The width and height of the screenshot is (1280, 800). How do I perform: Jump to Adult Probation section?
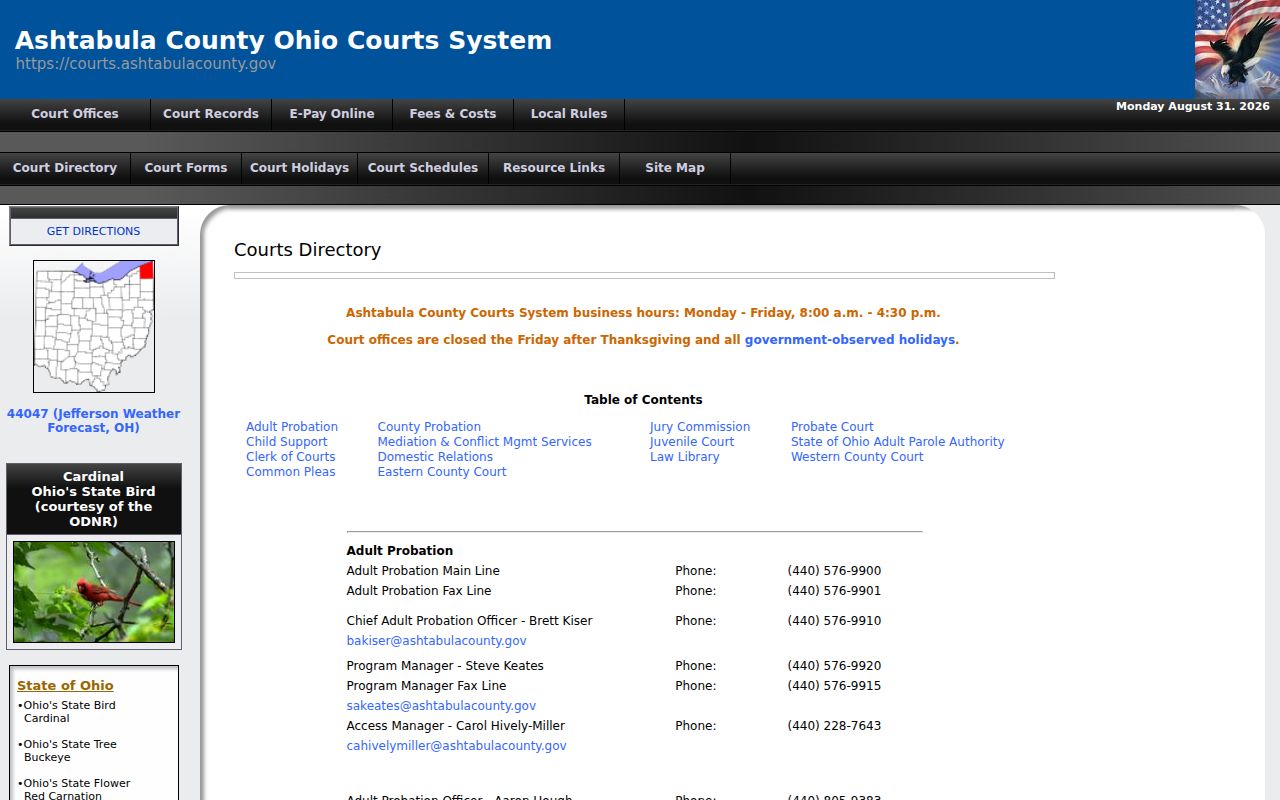click(292, 427)
